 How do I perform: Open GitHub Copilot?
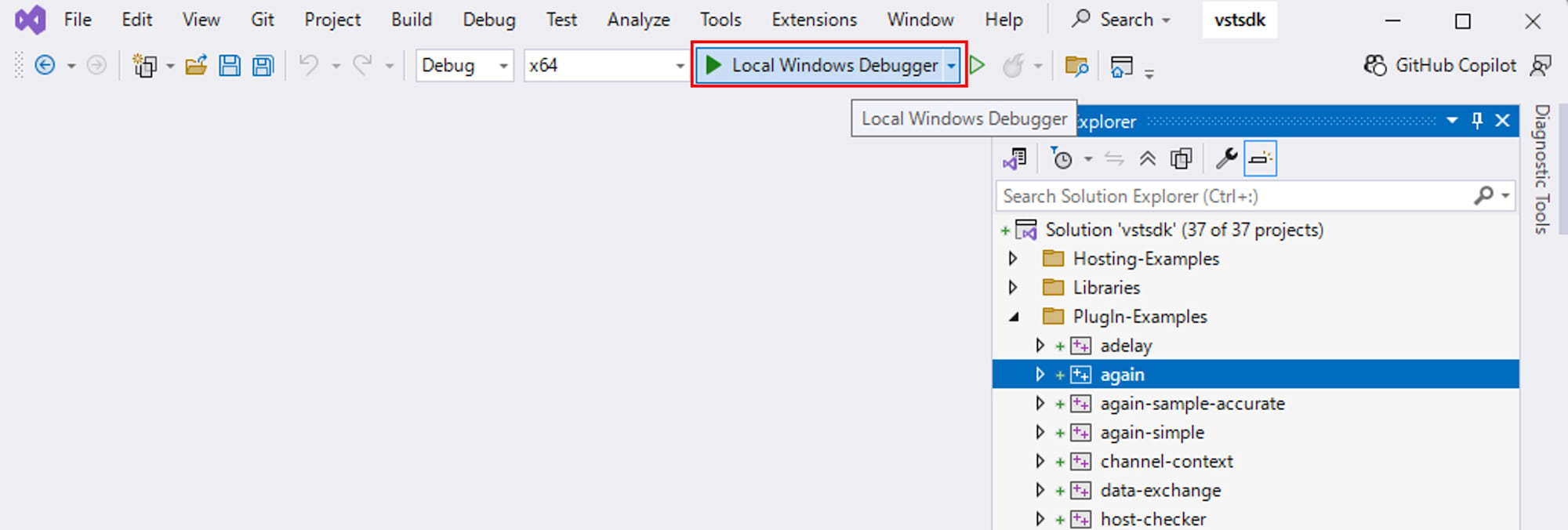point(1440,65)
